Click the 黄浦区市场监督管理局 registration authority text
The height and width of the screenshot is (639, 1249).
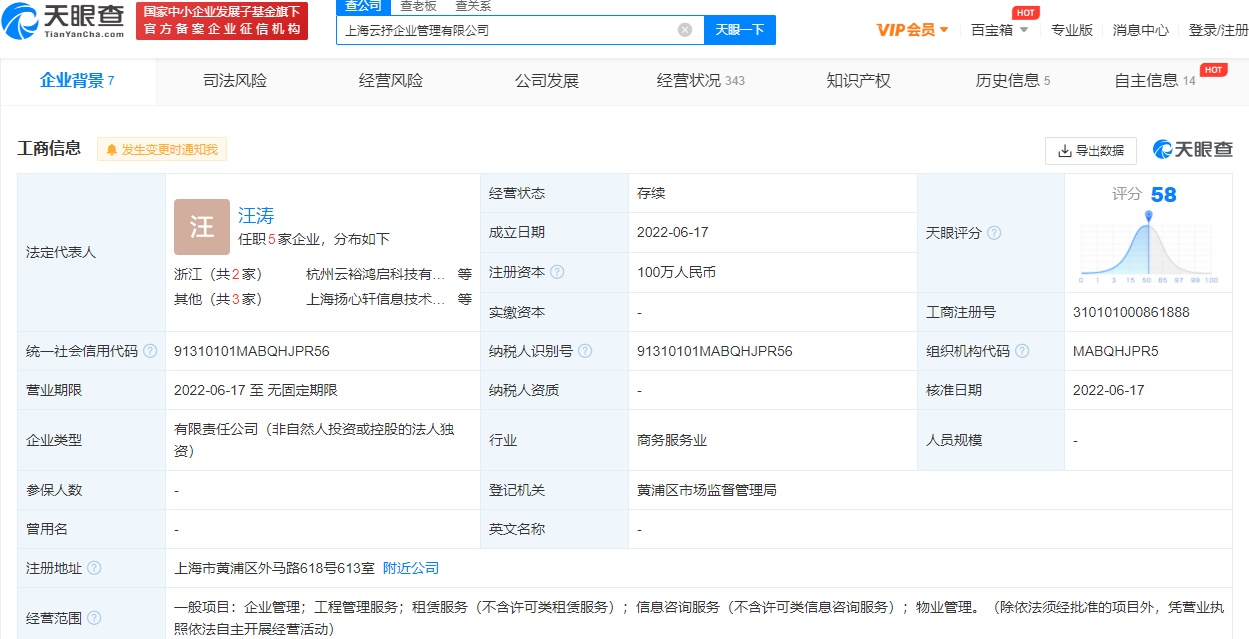707,490
